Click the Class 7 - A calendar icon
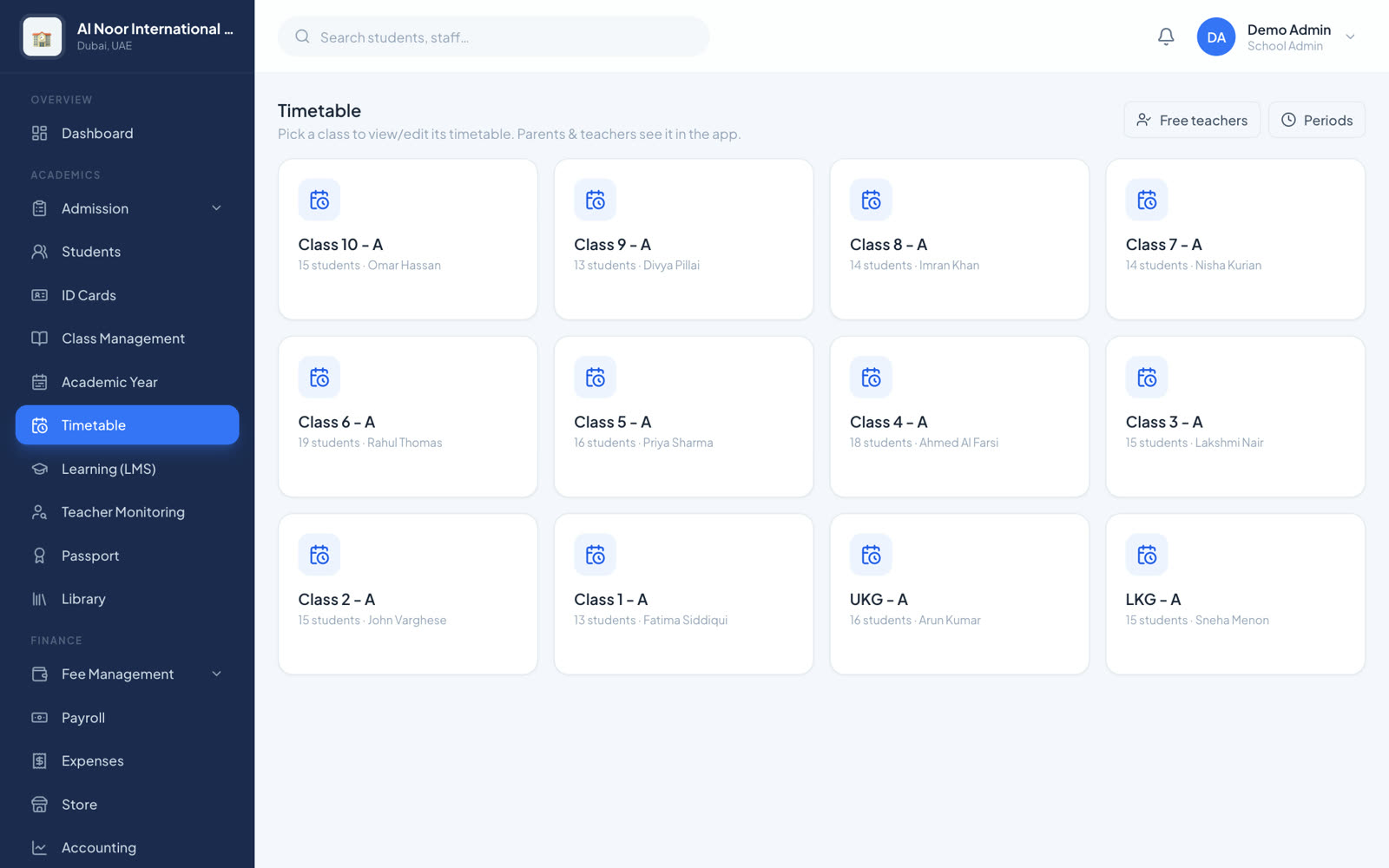This screenshot has width=1389, height=868. pos(1147,201)
